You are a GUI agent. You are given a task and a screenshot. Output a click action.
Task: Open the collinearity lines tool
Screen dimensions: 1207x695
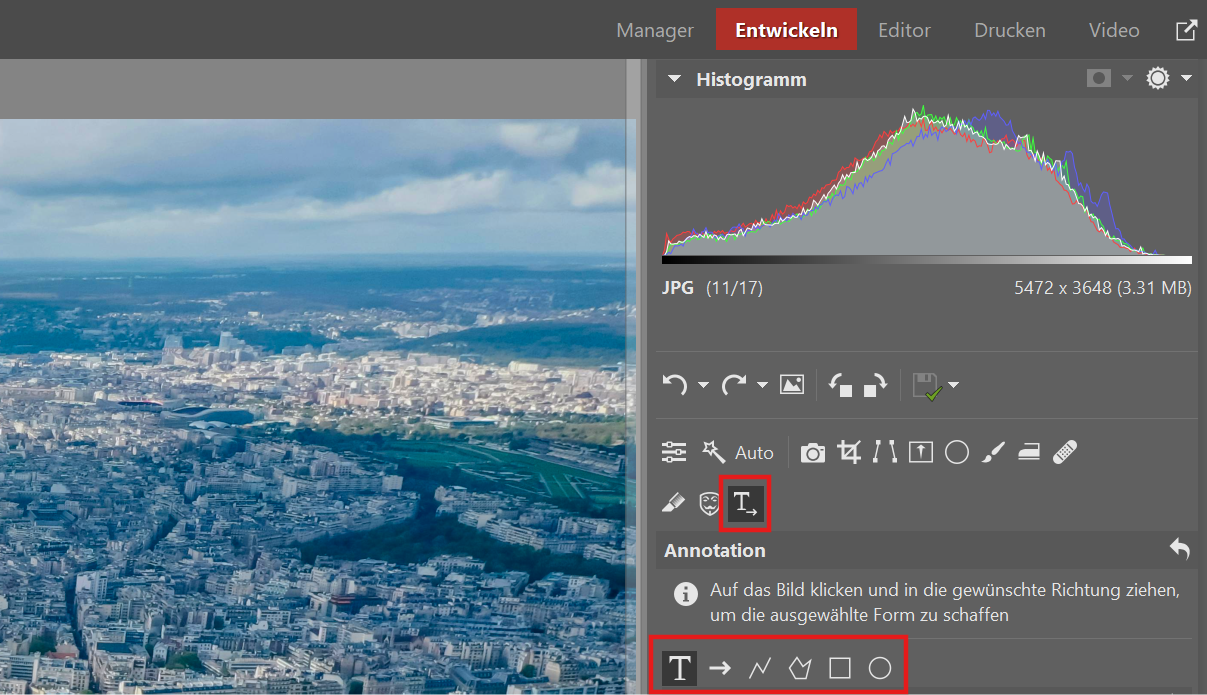coord(885,453)
